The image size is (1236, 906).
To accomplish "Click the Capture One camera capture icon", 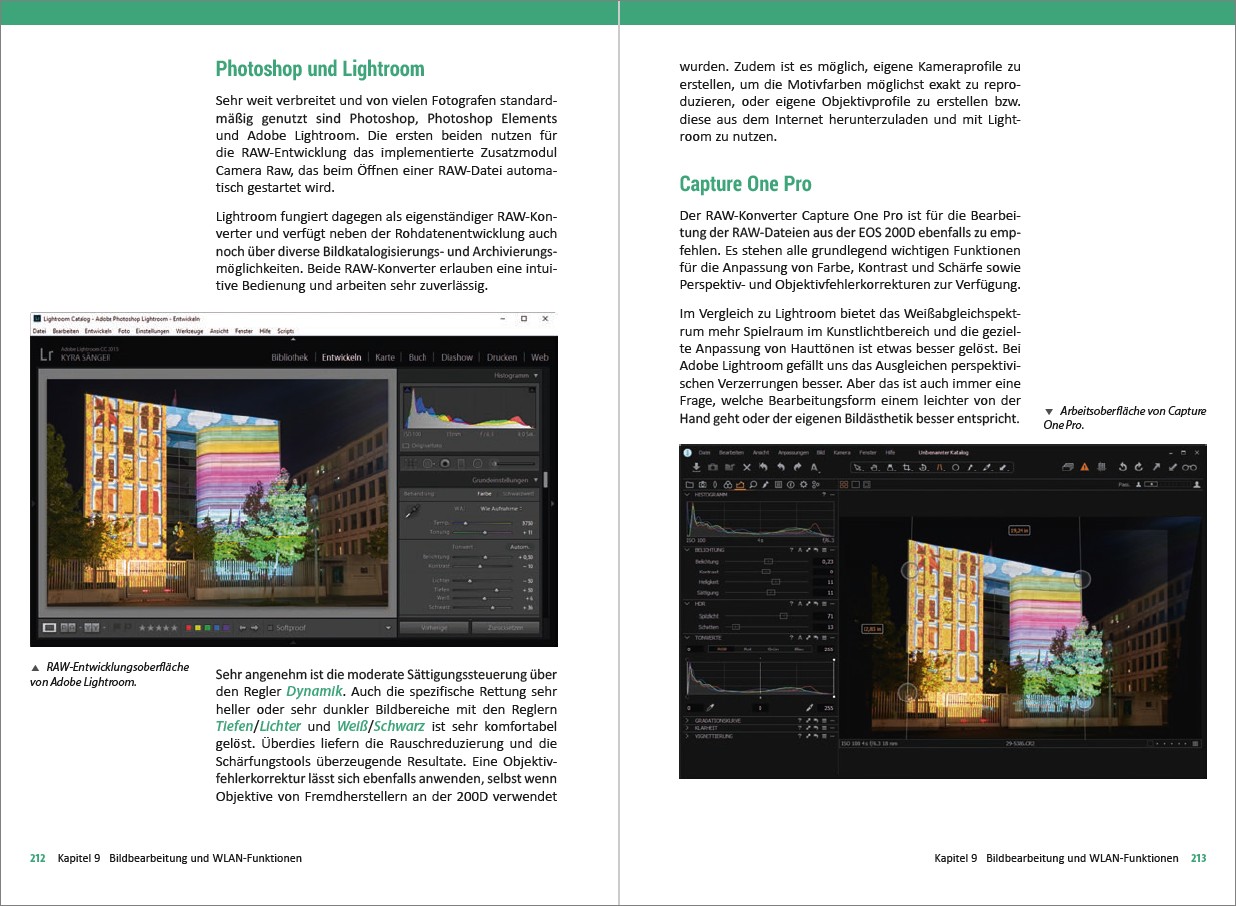I will [x=713, y=467].
